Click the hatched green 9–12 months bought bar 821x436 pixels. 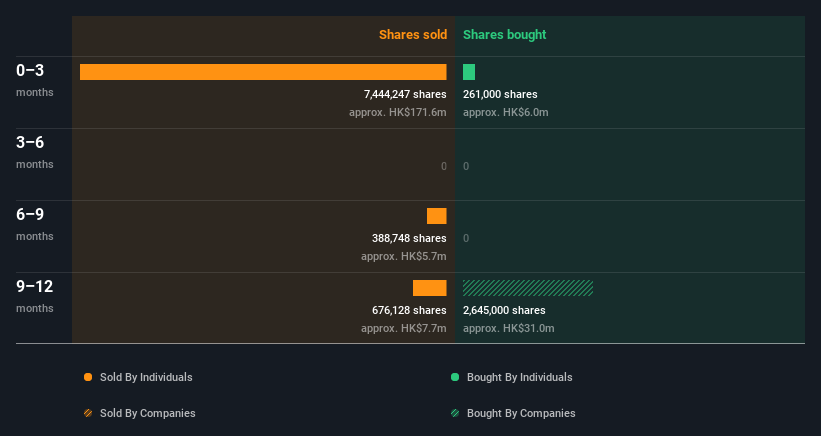point(528,288)
